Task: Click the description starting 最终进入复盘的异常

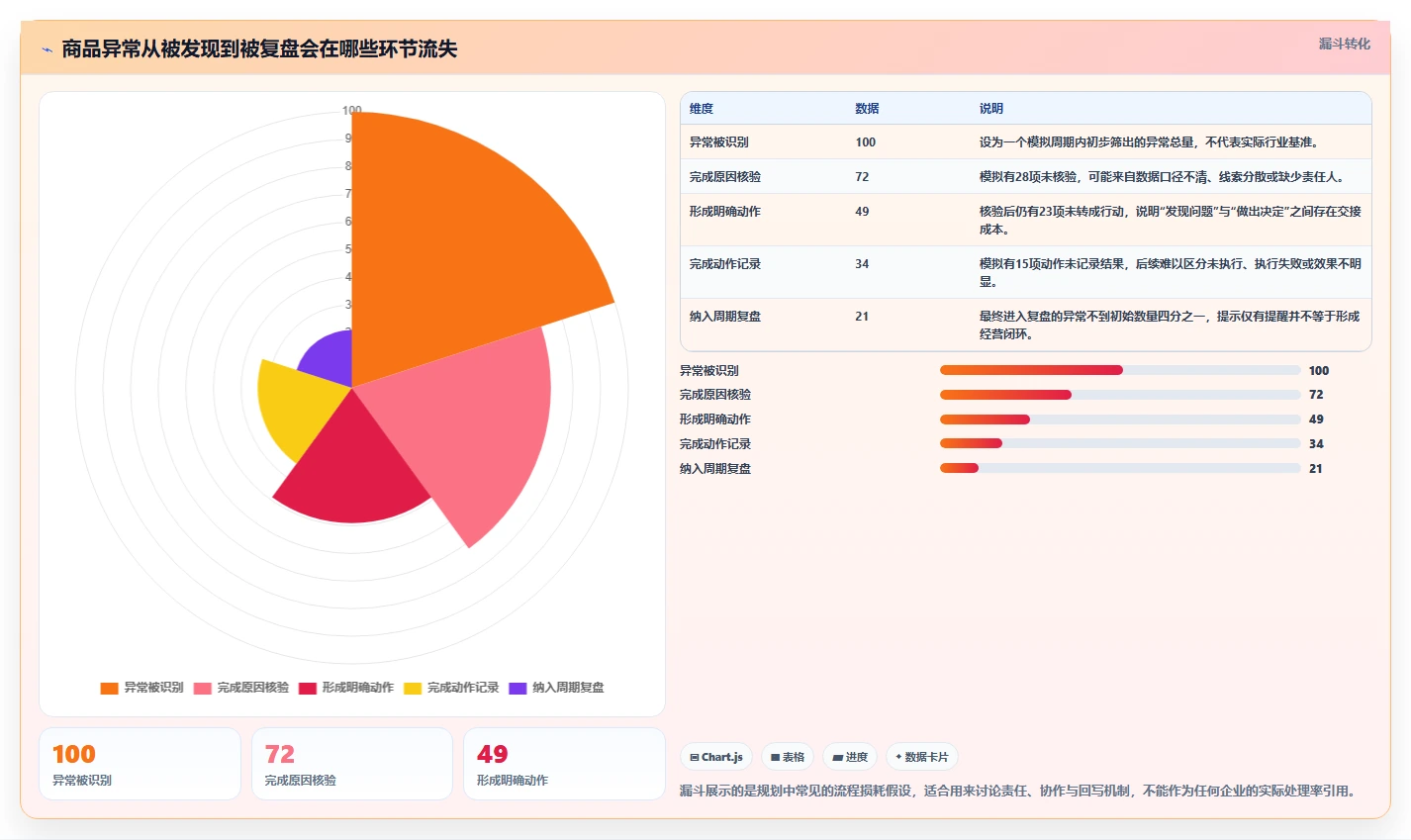Action: [1170, 326]
